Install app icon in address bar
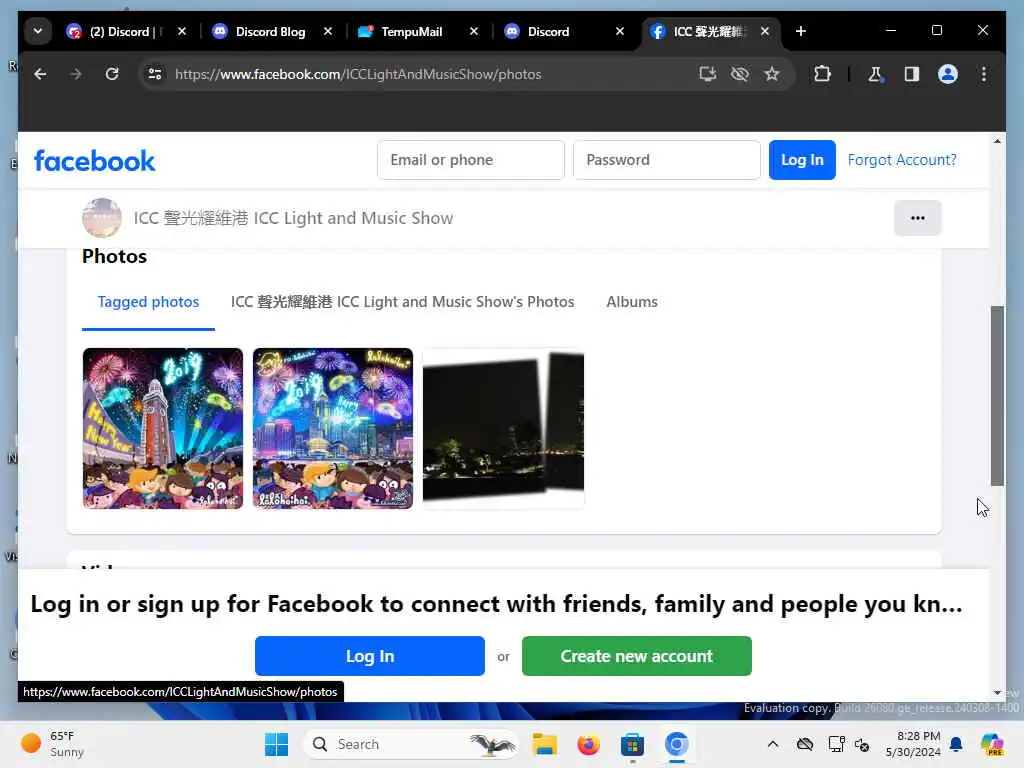 [x=707, y=74]
